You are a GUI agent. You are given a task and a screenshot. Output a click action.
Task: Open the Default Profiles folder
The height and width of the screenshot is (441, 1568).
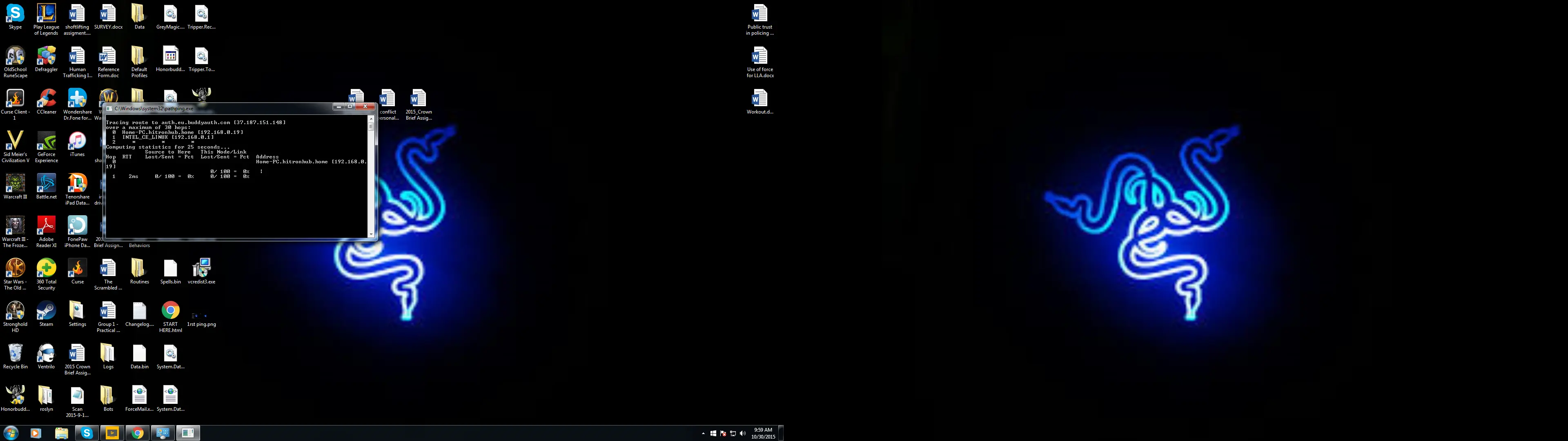pyautogui.click(x=139, y=62)
